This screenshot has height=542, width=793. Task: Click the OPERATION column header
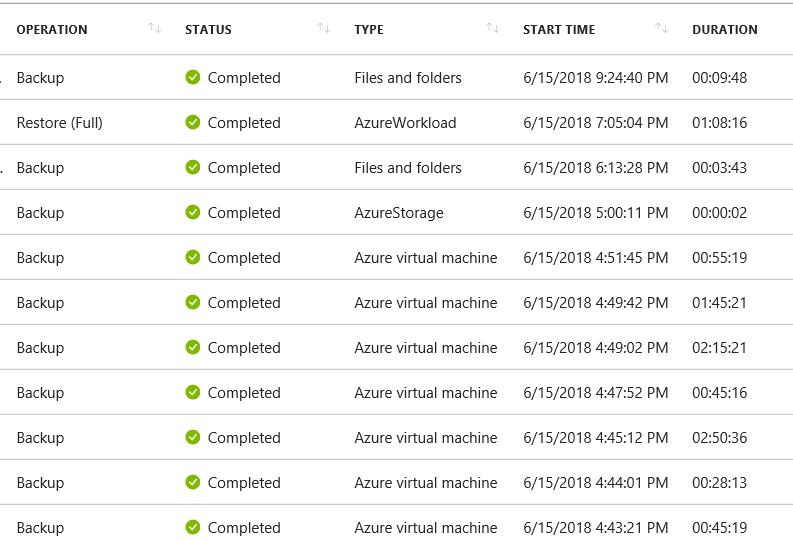coord(52,30)
